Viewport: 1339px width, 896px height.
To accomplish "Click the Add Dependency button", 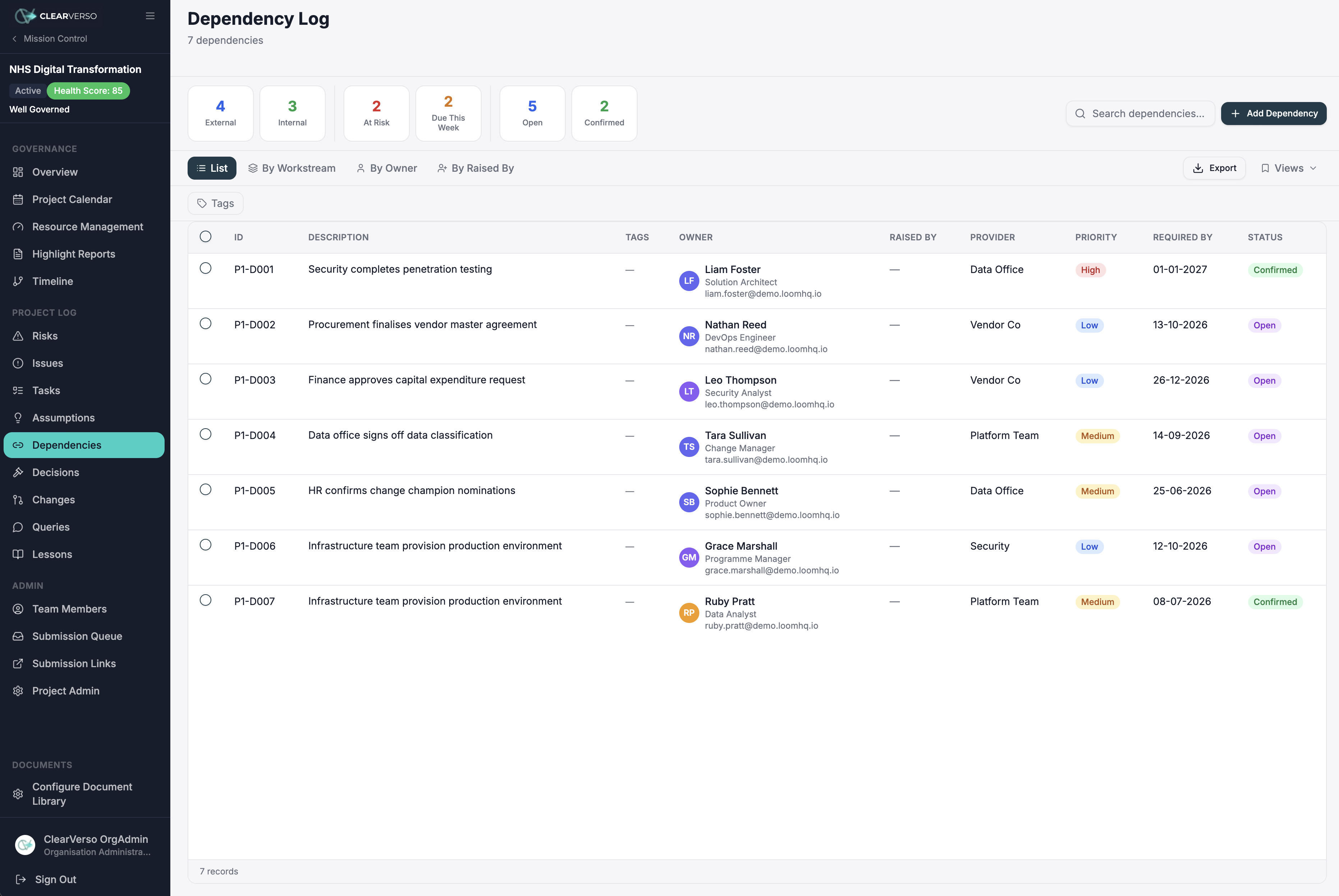I will tap(1274, 114).
